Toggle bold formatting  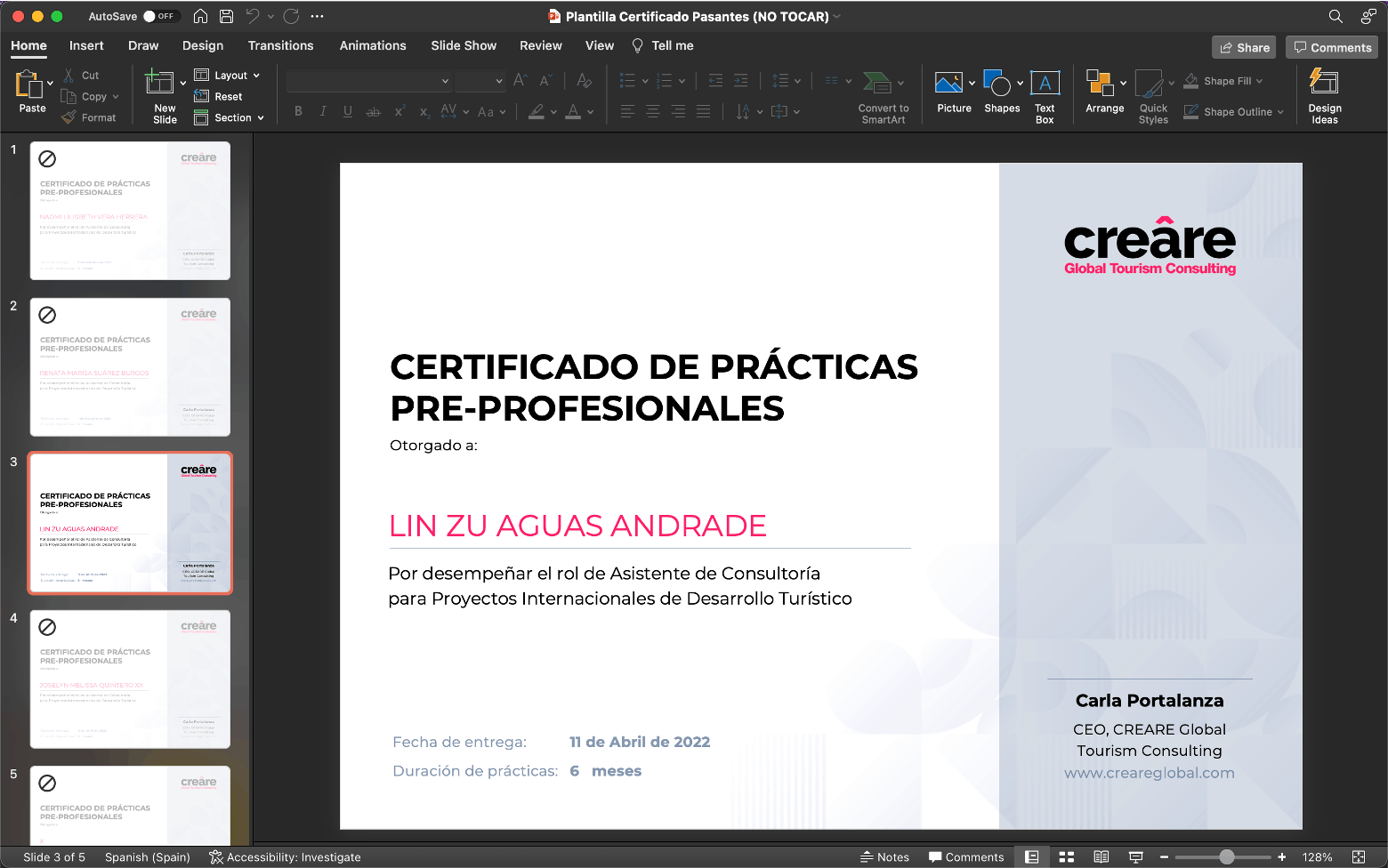click(x=299, y=111)
